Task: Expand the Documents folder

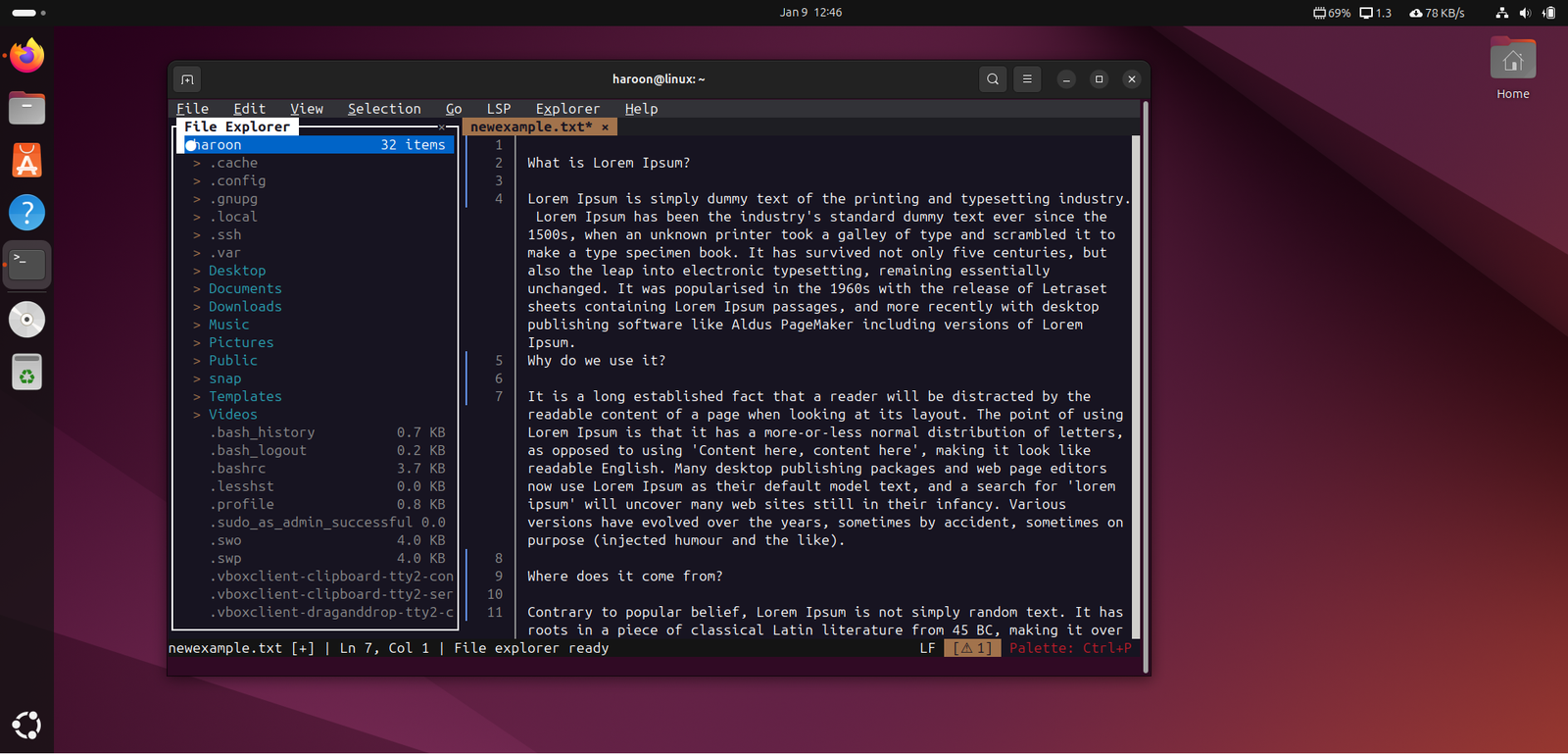Action: (244, 289)
